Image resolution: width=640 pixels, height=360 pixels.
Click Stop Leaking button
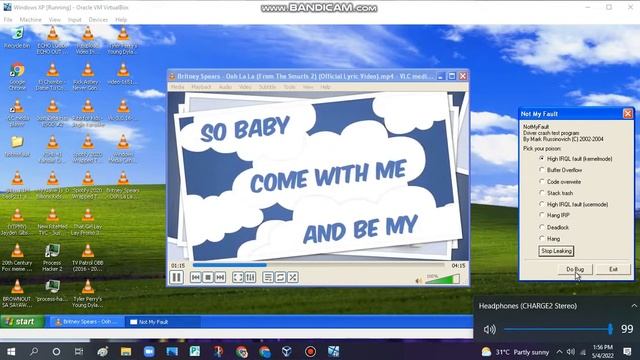point(556,251)
